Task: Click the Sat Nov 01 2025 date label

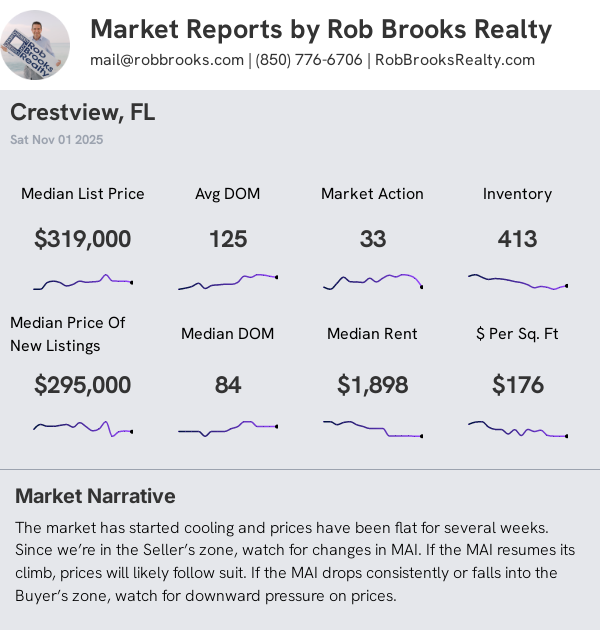Action: pyautogui.click(x=57, y=139)
